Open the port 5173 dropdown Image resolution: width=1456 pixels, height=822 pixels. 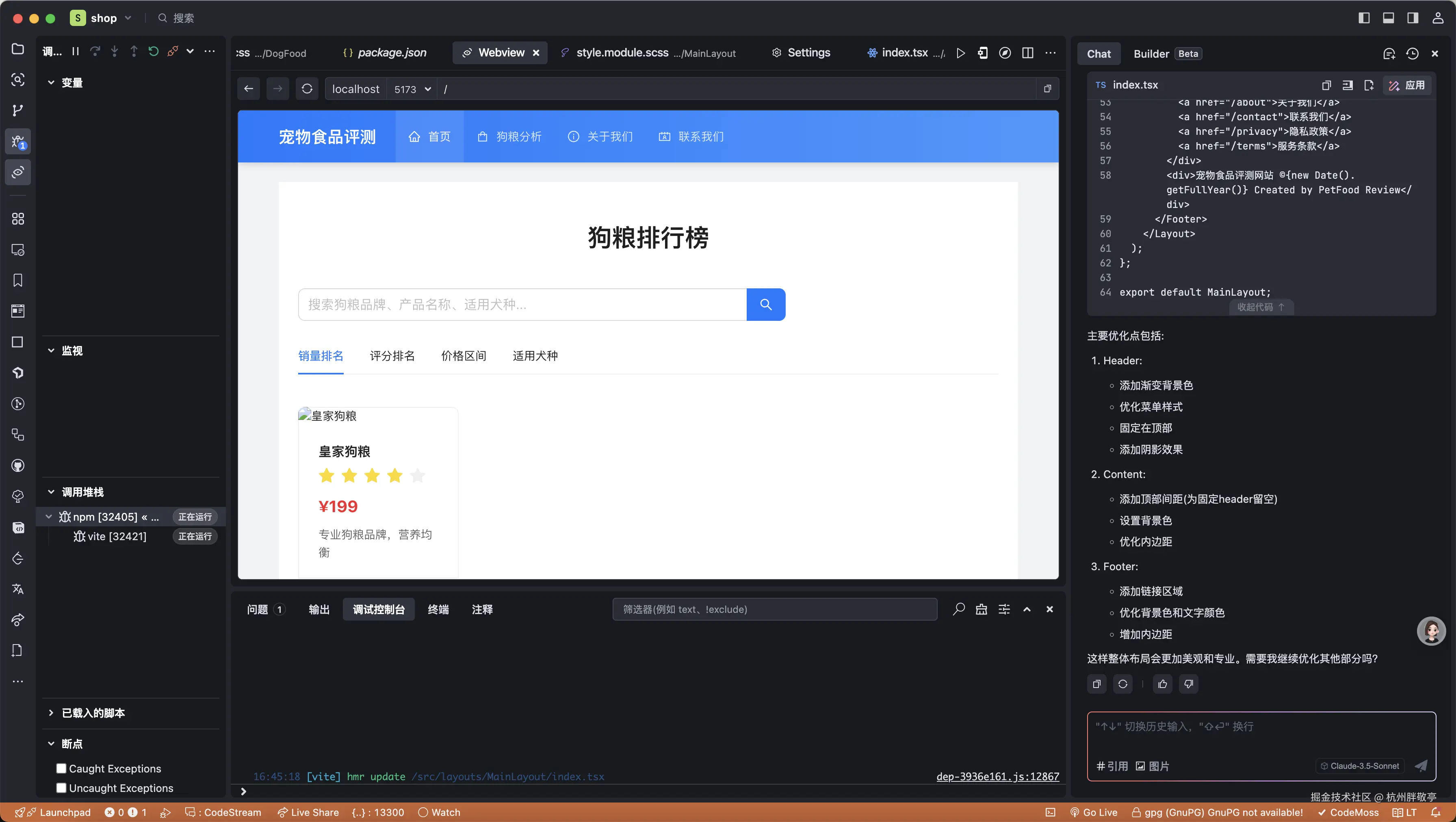428,89
